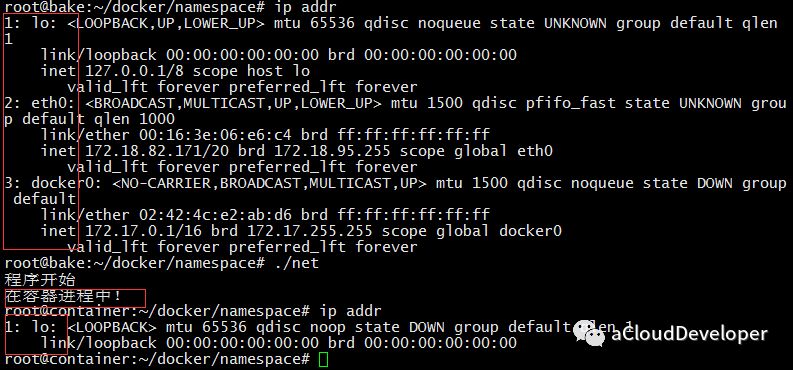Click the Chinese text '程序开始'
This screenshot has width=793, height=370.
point(40,280)
